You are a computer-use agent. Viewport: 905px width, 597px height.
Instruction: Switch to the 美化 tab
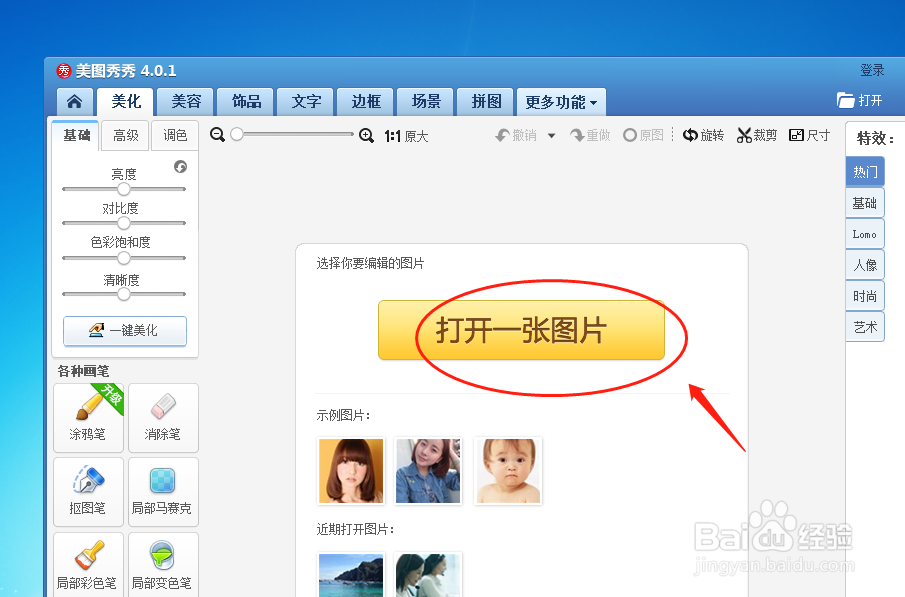[x=125, y=102]
